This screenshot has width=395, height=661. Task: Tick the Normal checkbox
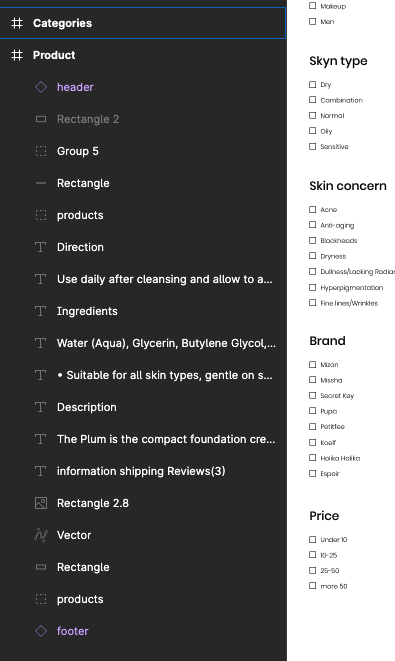[312, 116]
